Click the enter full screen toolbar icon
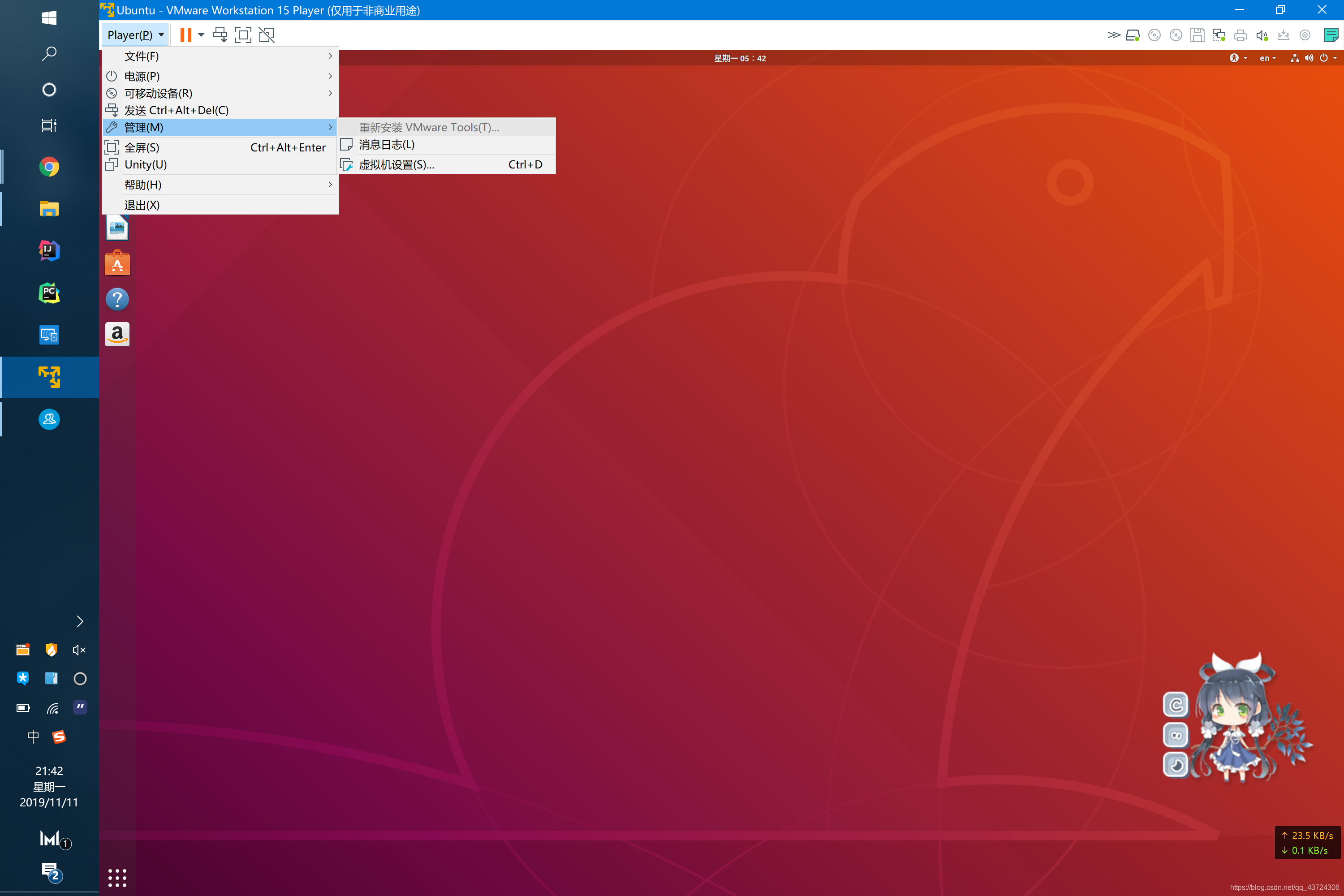Screen dimensions: 1344x896 [x=243, y=35]
